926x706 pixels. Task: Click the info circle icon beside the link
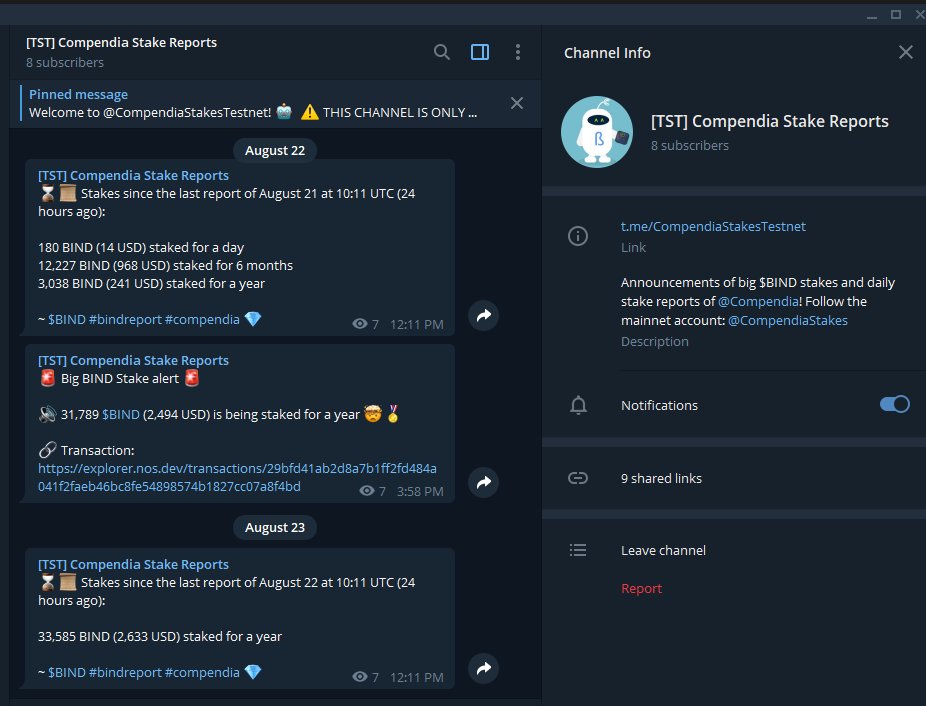click(x=578, y=236)
